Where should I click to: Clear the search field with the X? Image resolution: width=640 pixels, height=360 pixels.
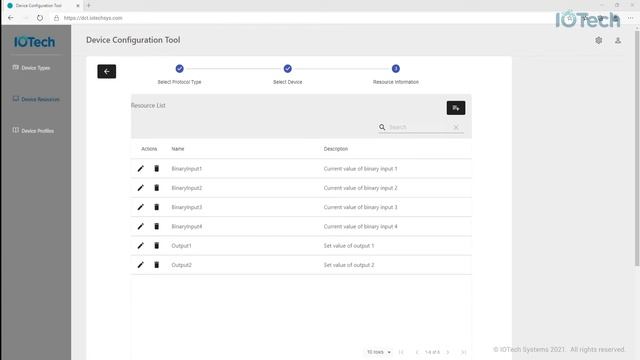456,127
